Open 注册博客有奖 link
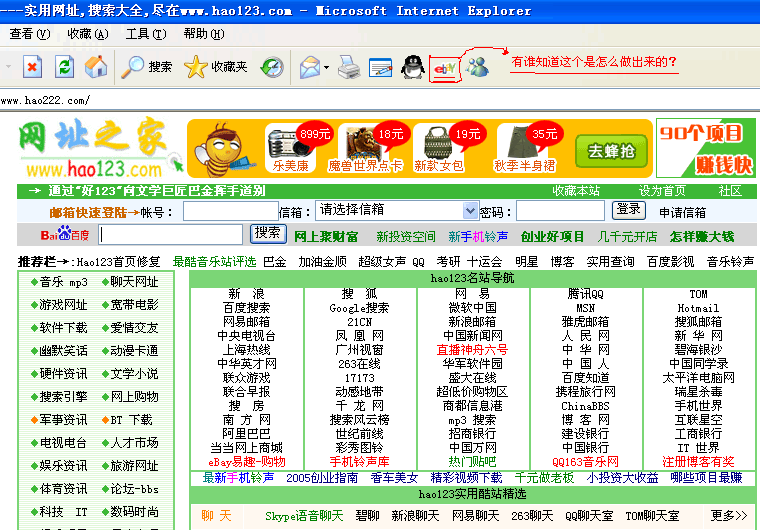Screen dimensions: 760x530 click(x=698, y=462)
